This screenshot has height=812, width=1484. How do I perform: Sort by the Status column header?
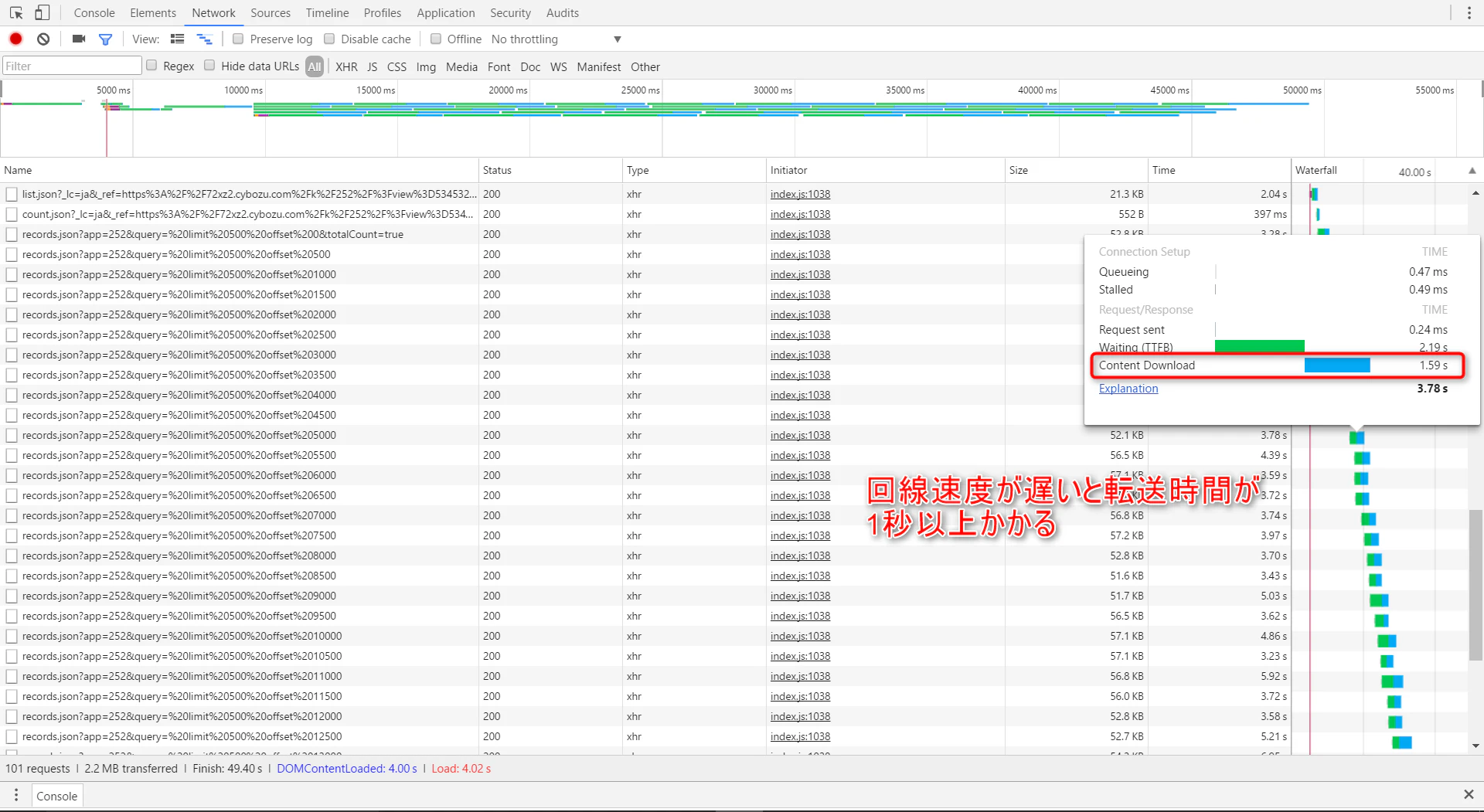click(x=550, y=171)
